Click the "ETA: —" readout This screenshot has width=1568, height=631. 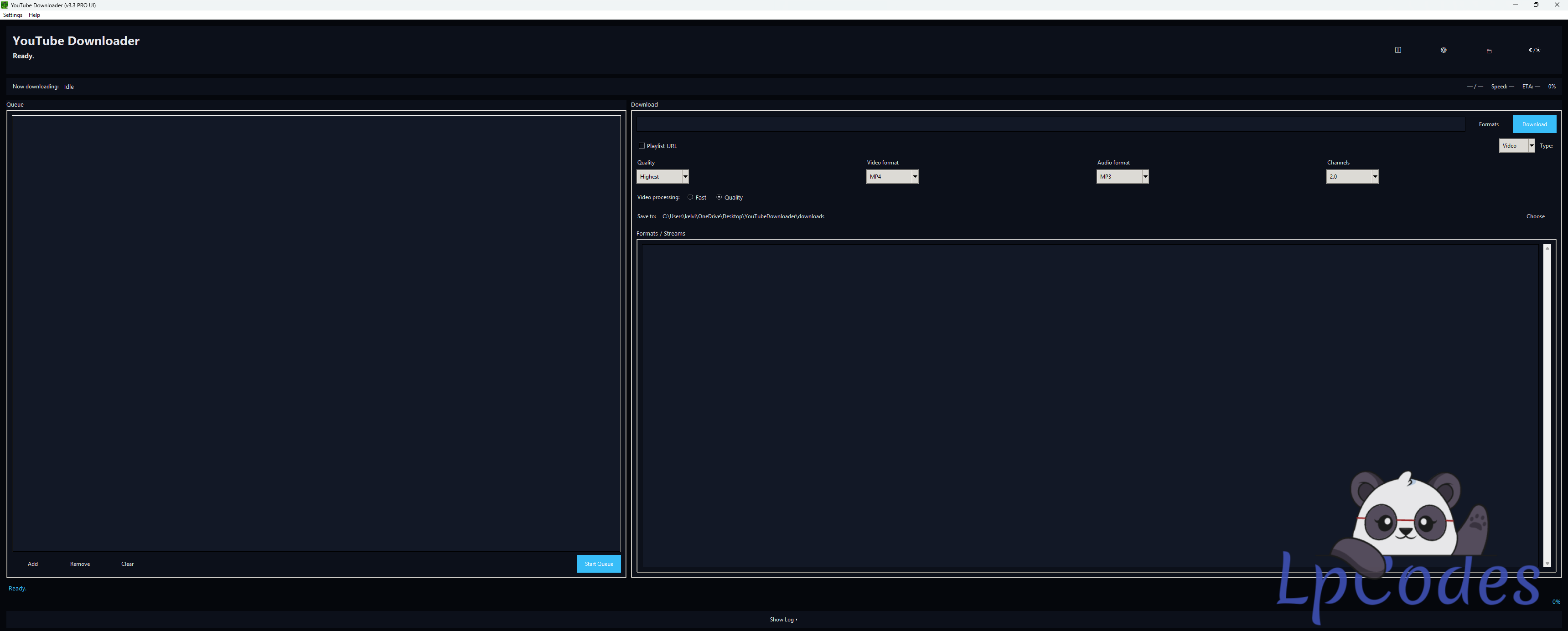coord(1531,87)
